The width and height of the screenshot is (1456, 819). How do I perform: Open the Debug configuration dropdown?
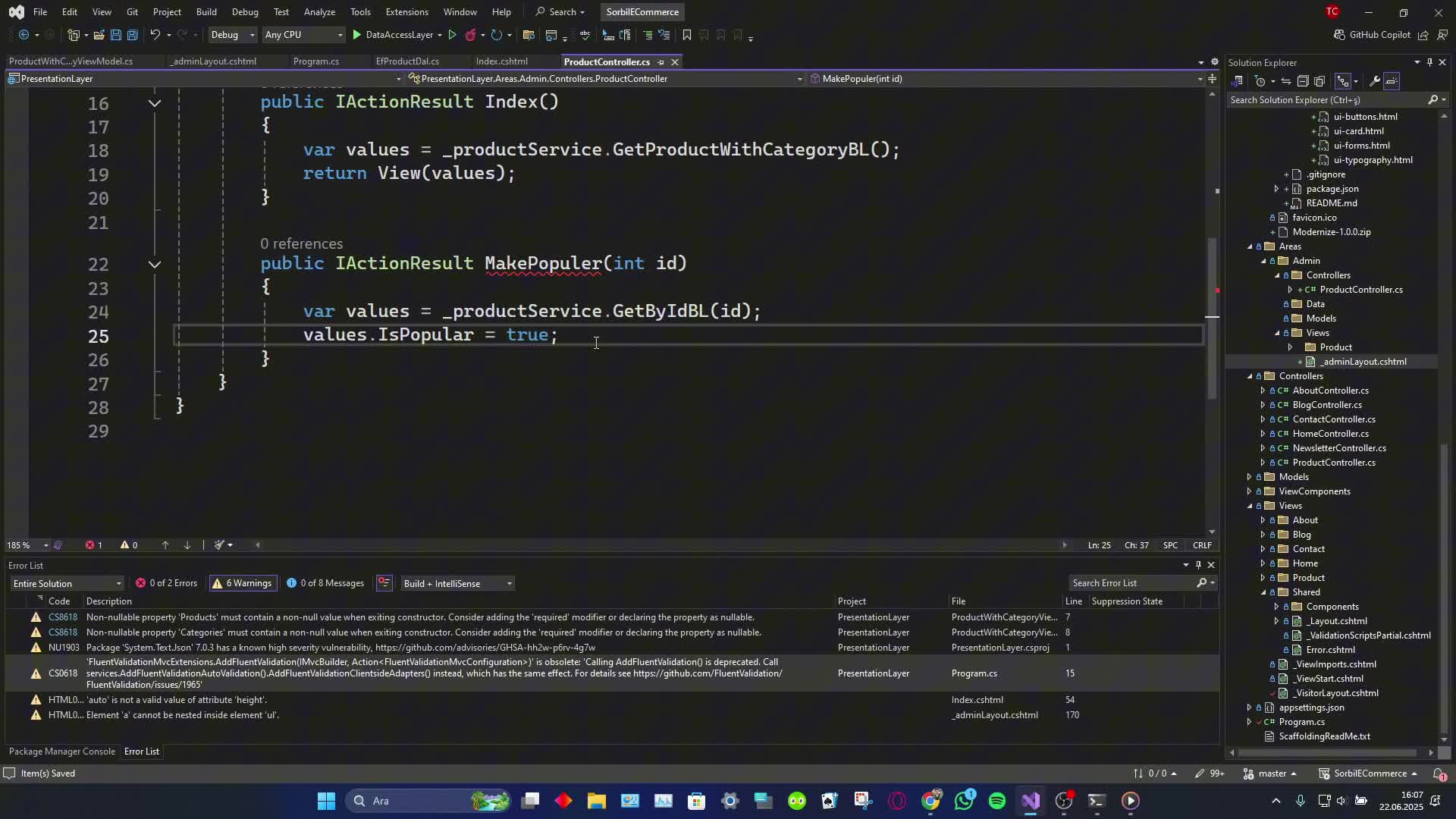[x=232, y=35]
